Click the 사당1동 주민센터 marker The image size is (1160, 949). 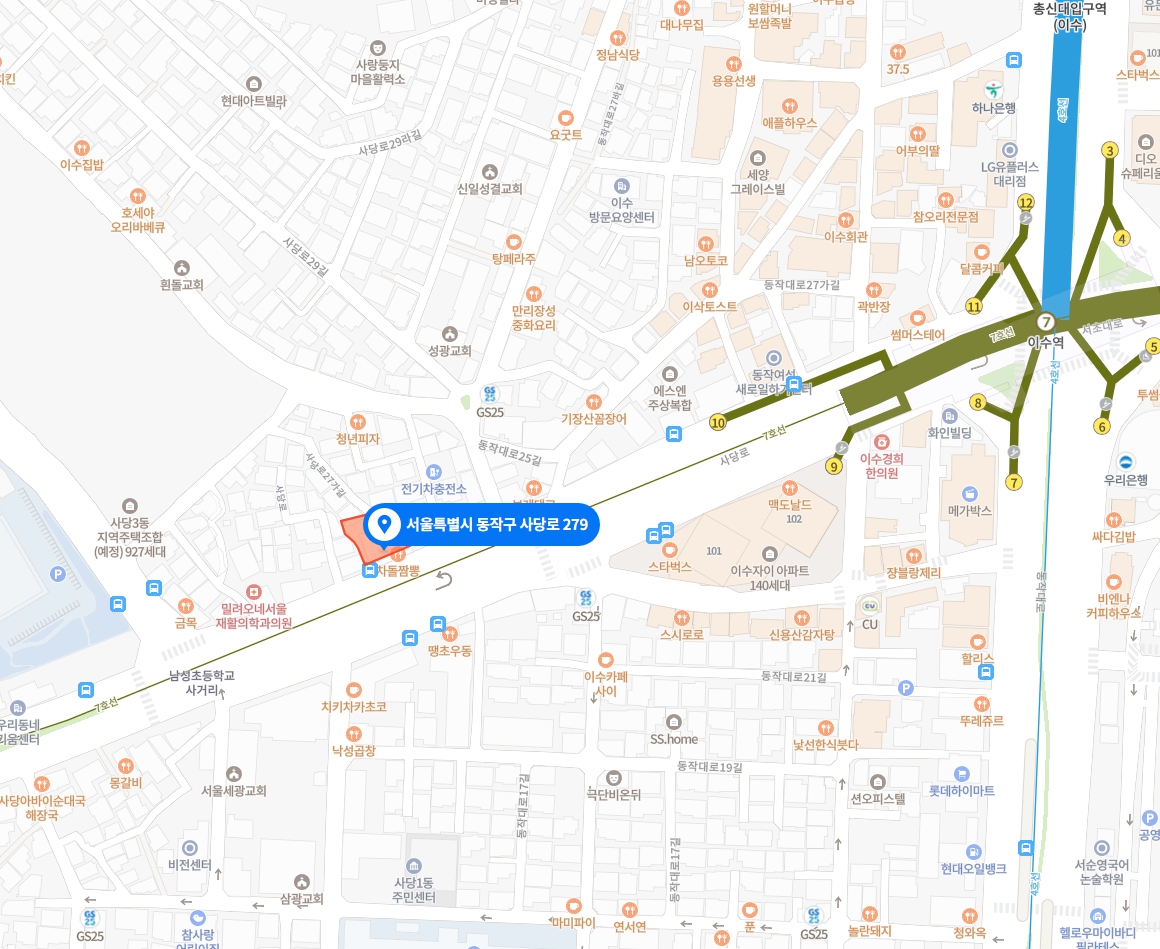pos(414,866)
